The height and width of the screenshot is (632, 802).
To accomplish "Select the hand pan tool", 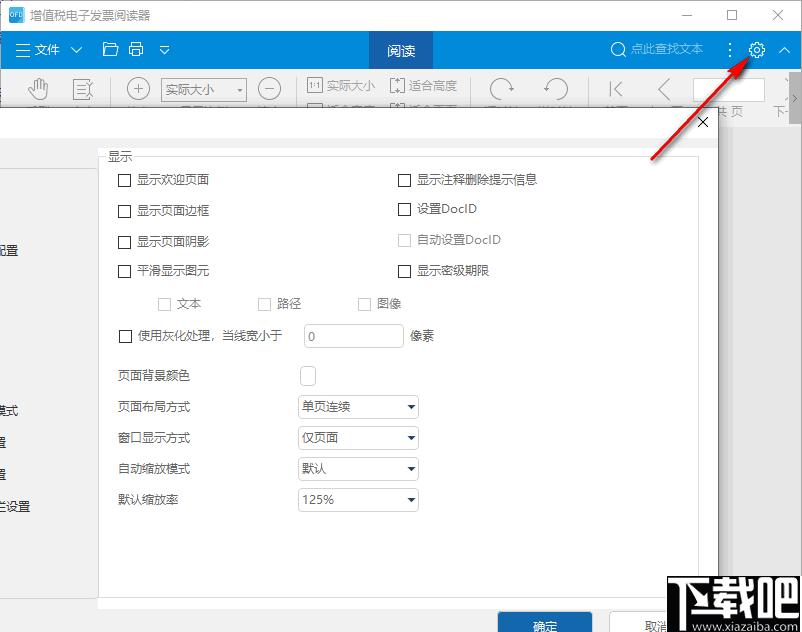I will pyautogui.click(x=38, y=89).
